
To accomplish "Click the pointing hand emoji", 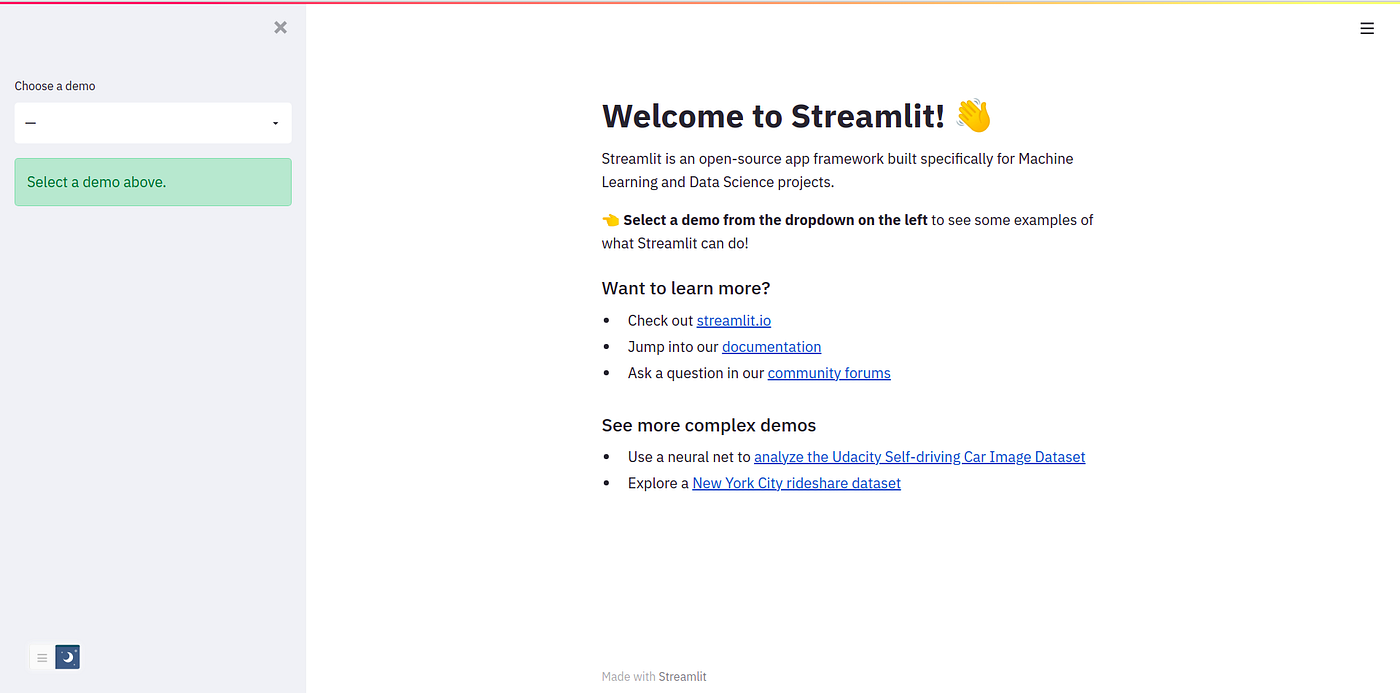I will tap(608, 219).
